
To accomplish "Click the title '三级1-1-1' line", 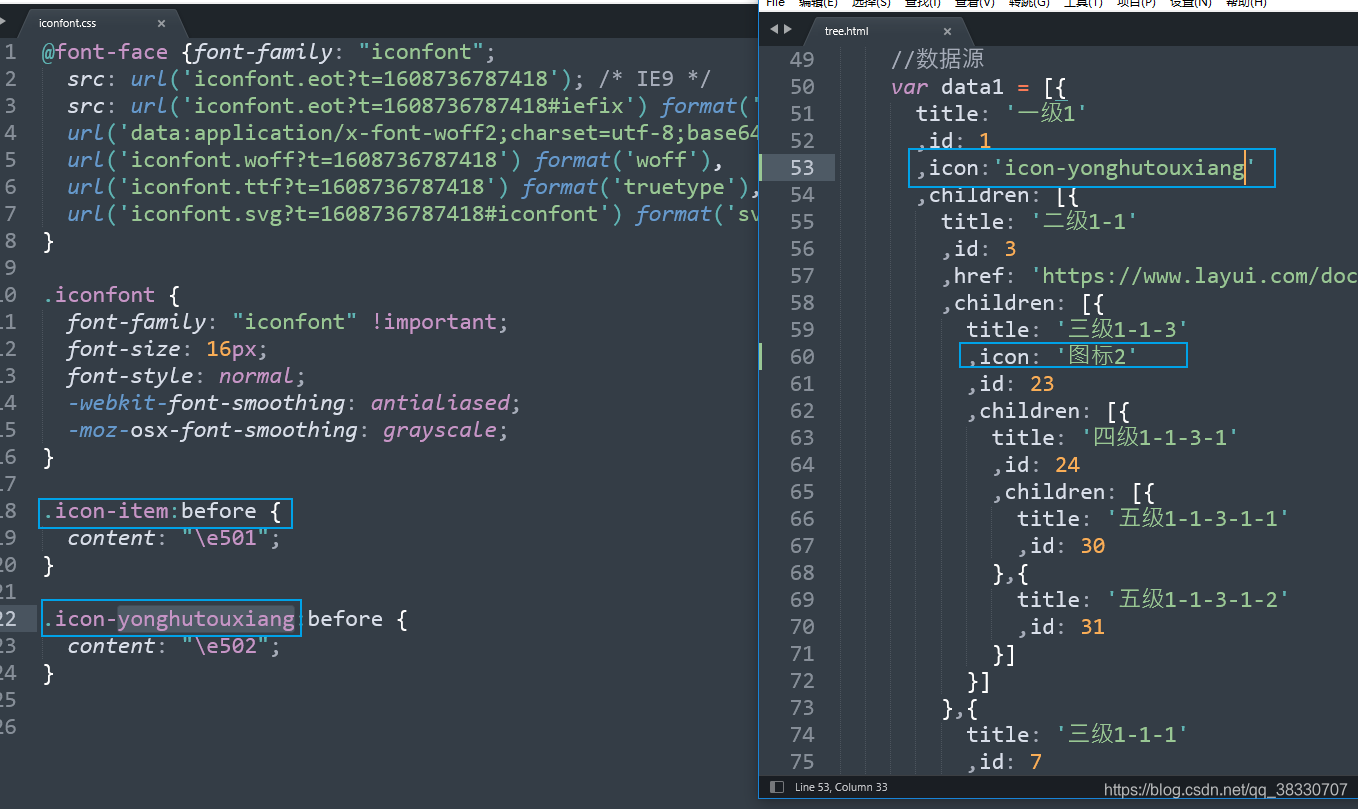I will click(1077, 735).
